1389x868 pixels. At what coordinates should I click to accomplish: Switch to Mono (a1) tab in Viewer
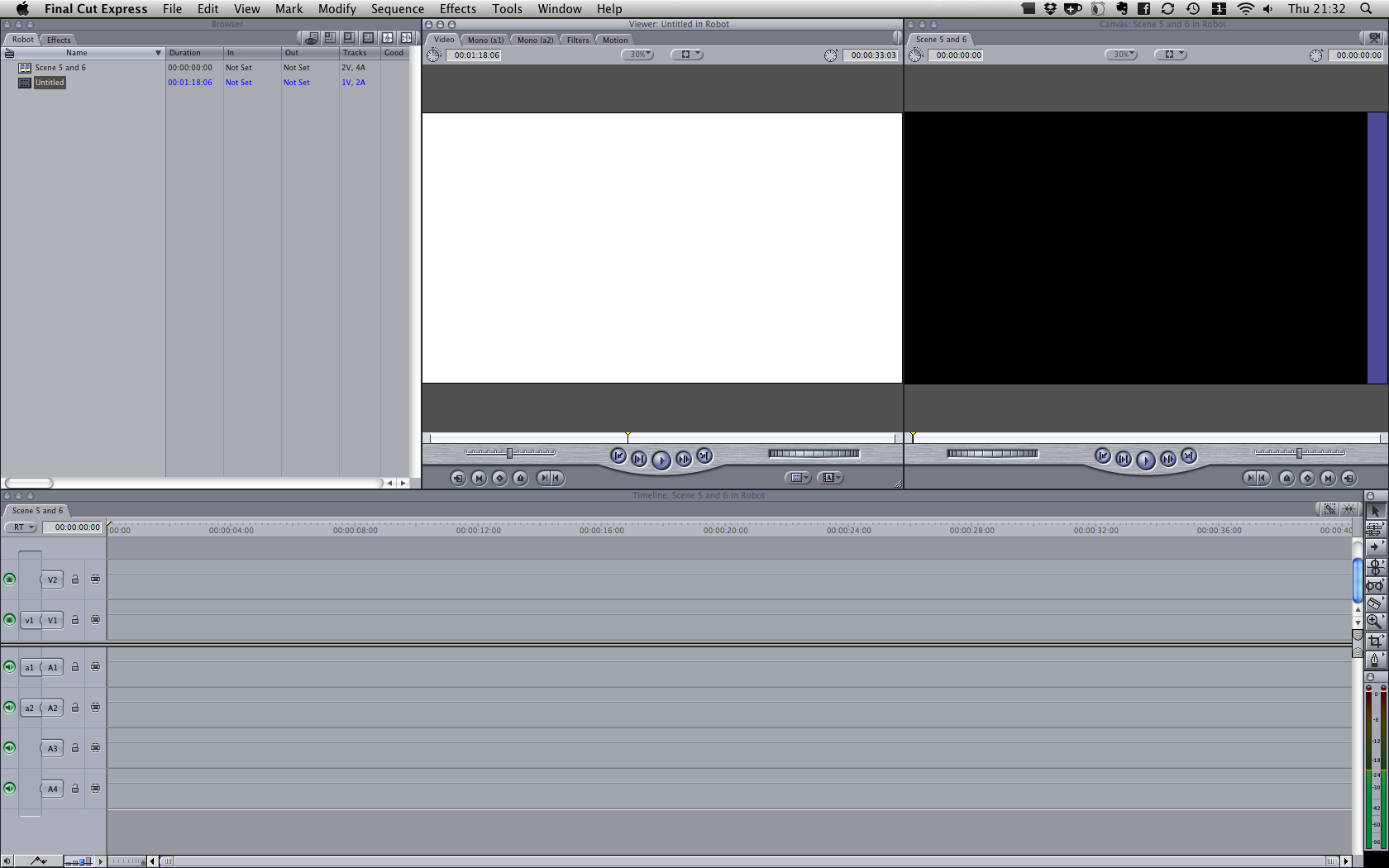[485, 40]
